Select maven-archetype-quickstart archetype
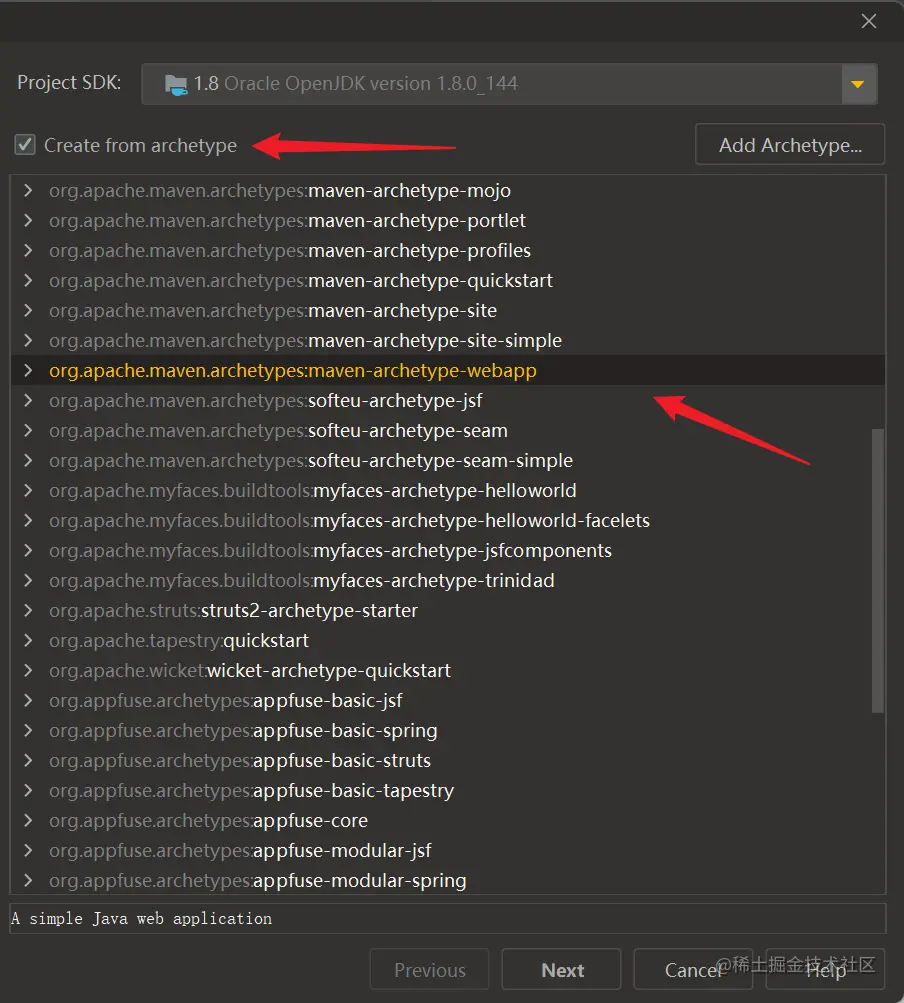Viewport: 904px width, 1003px height. (x=301, y=281)
